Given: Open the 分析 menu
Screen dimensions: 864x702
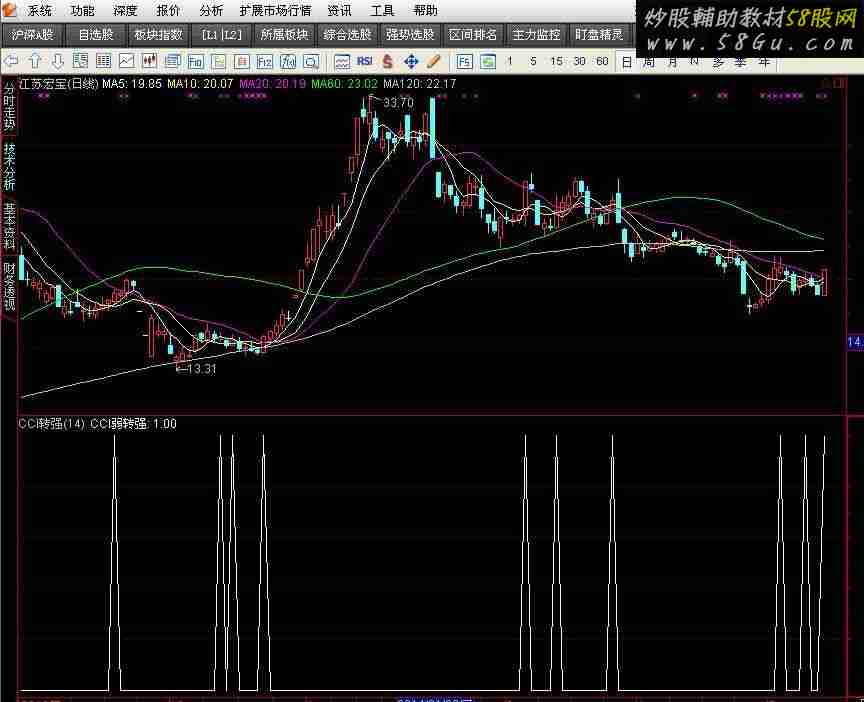Looking at the screenshot, I should click(x=211, y=10).
